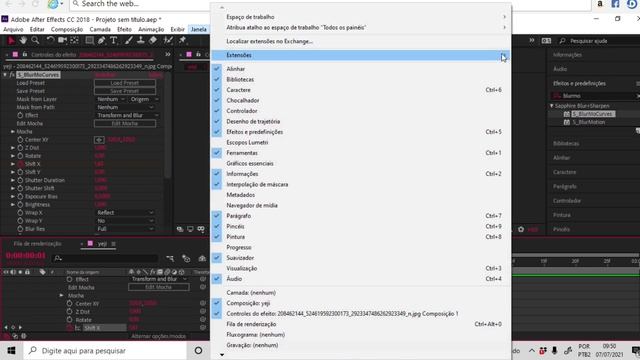Select the Clone Stamp tool

coord(140,40)
